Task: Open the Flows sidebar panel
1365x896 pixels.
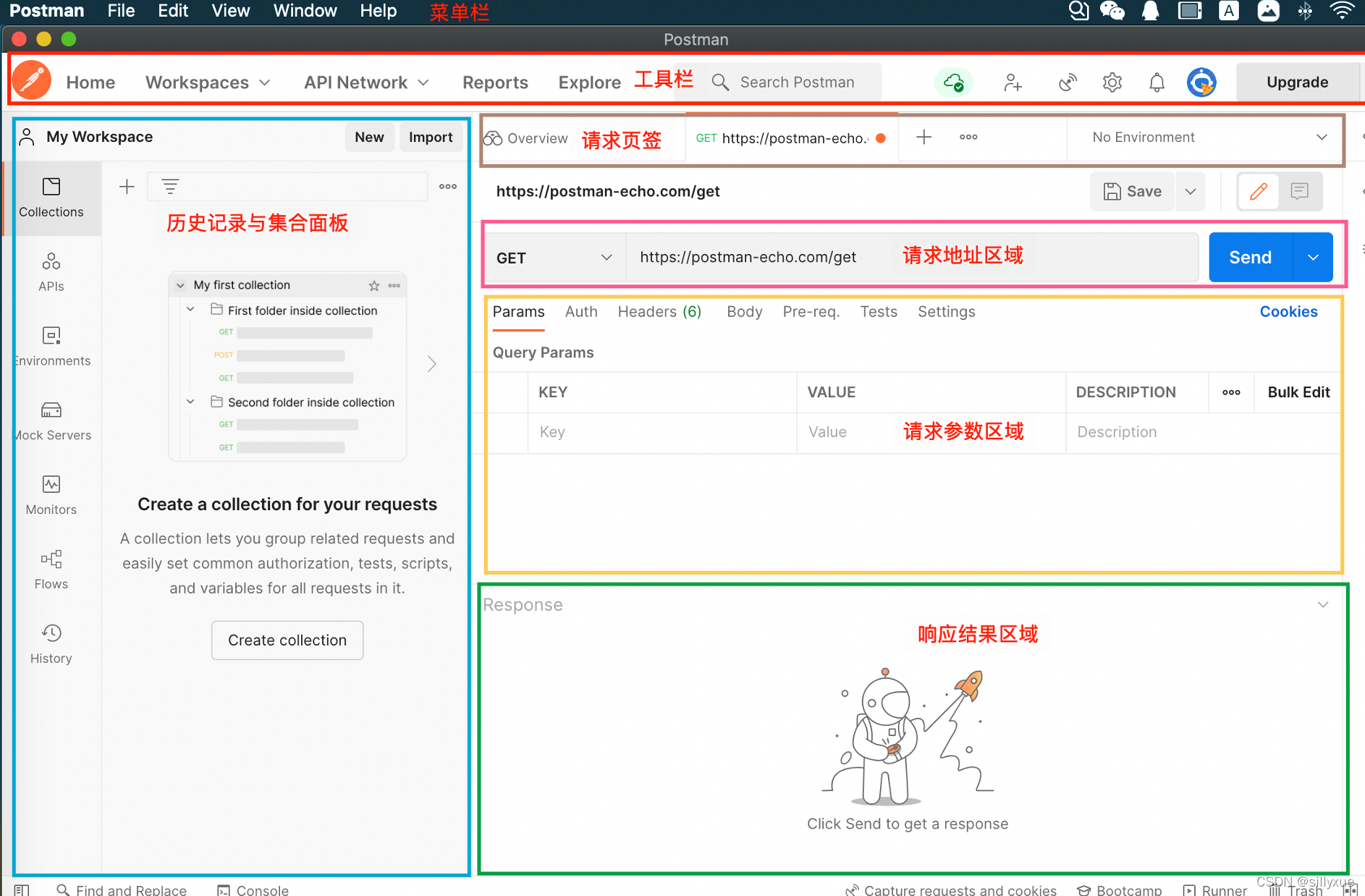Action: pyautogui.click(x=51, y=570)
